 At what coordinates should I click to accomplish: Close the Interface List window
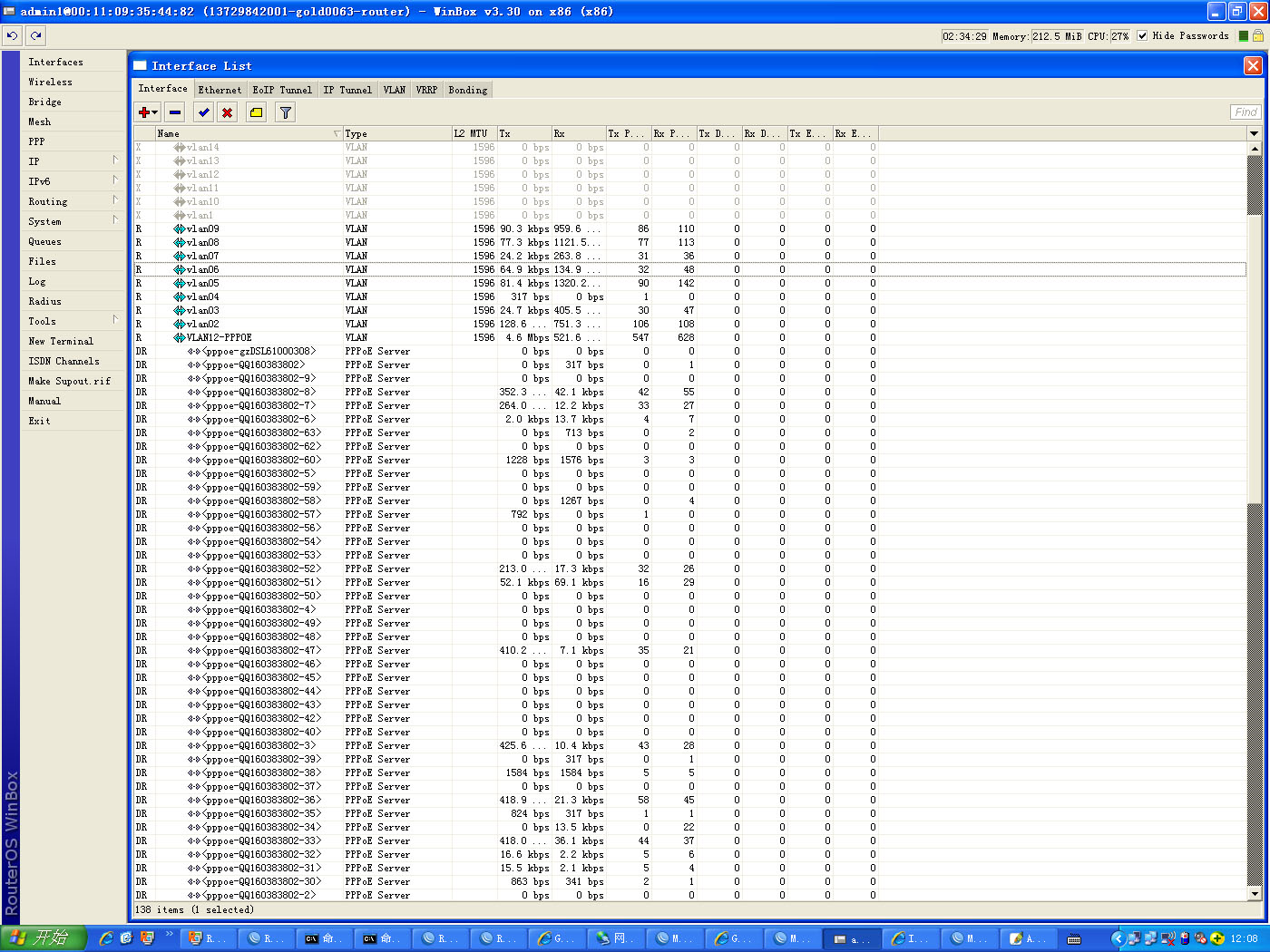1253,65
